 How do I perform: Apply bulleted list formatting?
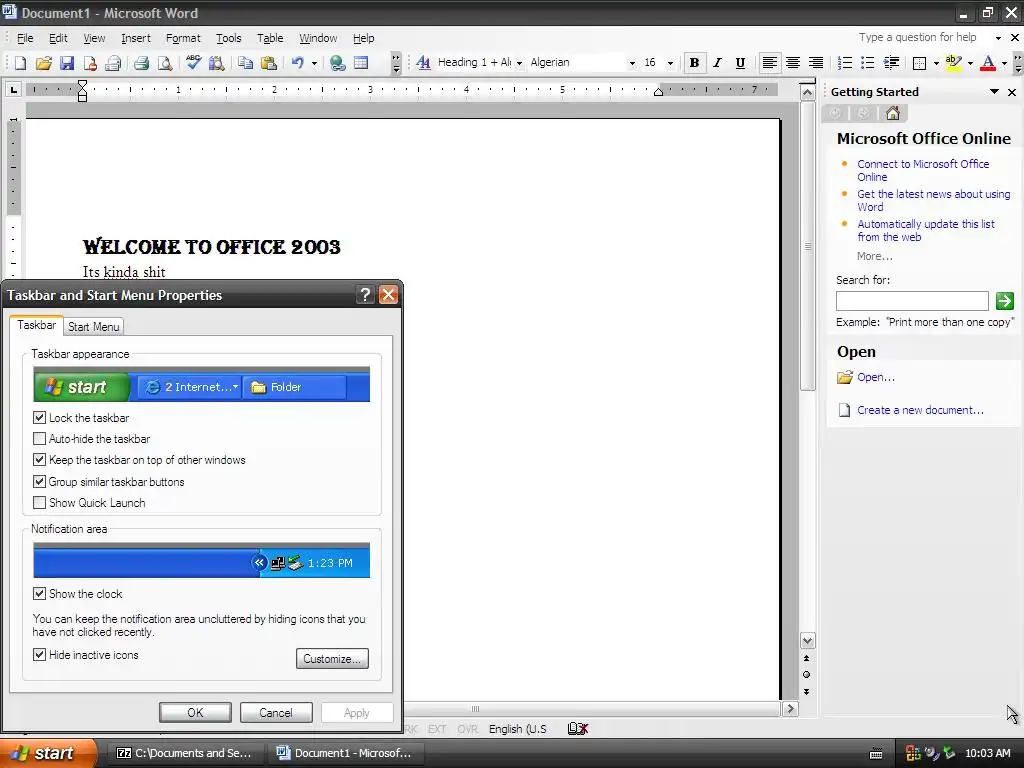tap(867, 63)
